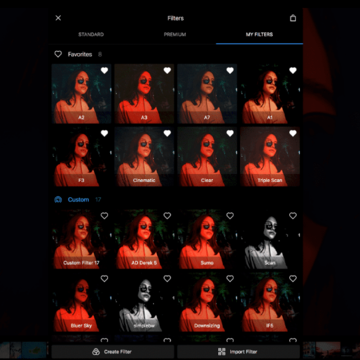
Task: Favorite the IF5 filter heart
Action: click(x=293, y=278)
